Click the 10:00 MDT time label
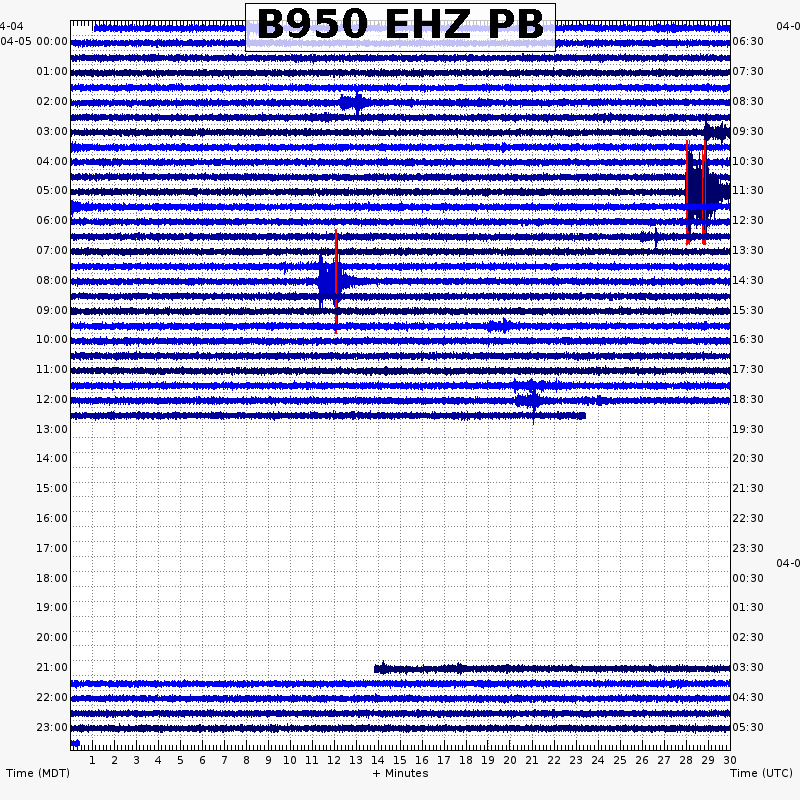The image size is (800, 800). (52, 339)
